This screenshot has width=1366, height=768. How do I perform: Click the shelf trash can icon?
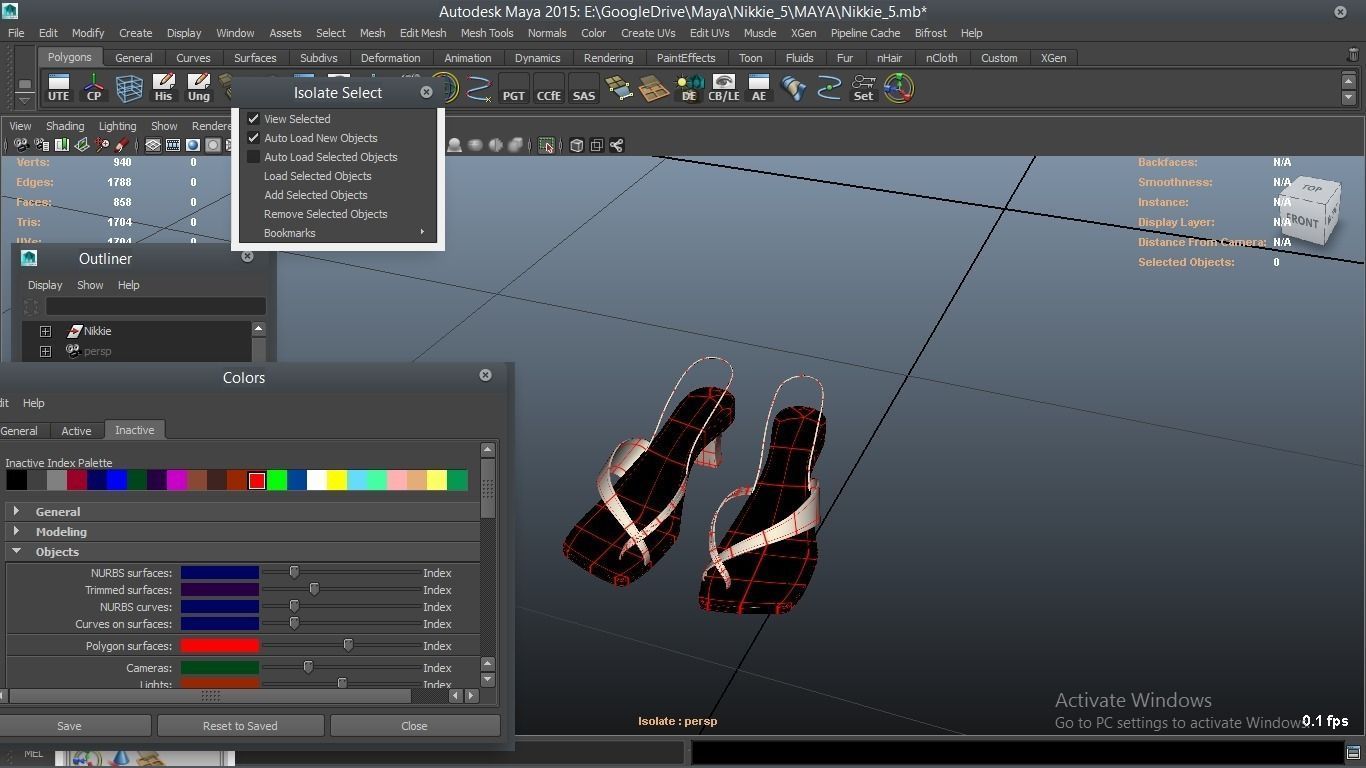(x=1353, y=56)
